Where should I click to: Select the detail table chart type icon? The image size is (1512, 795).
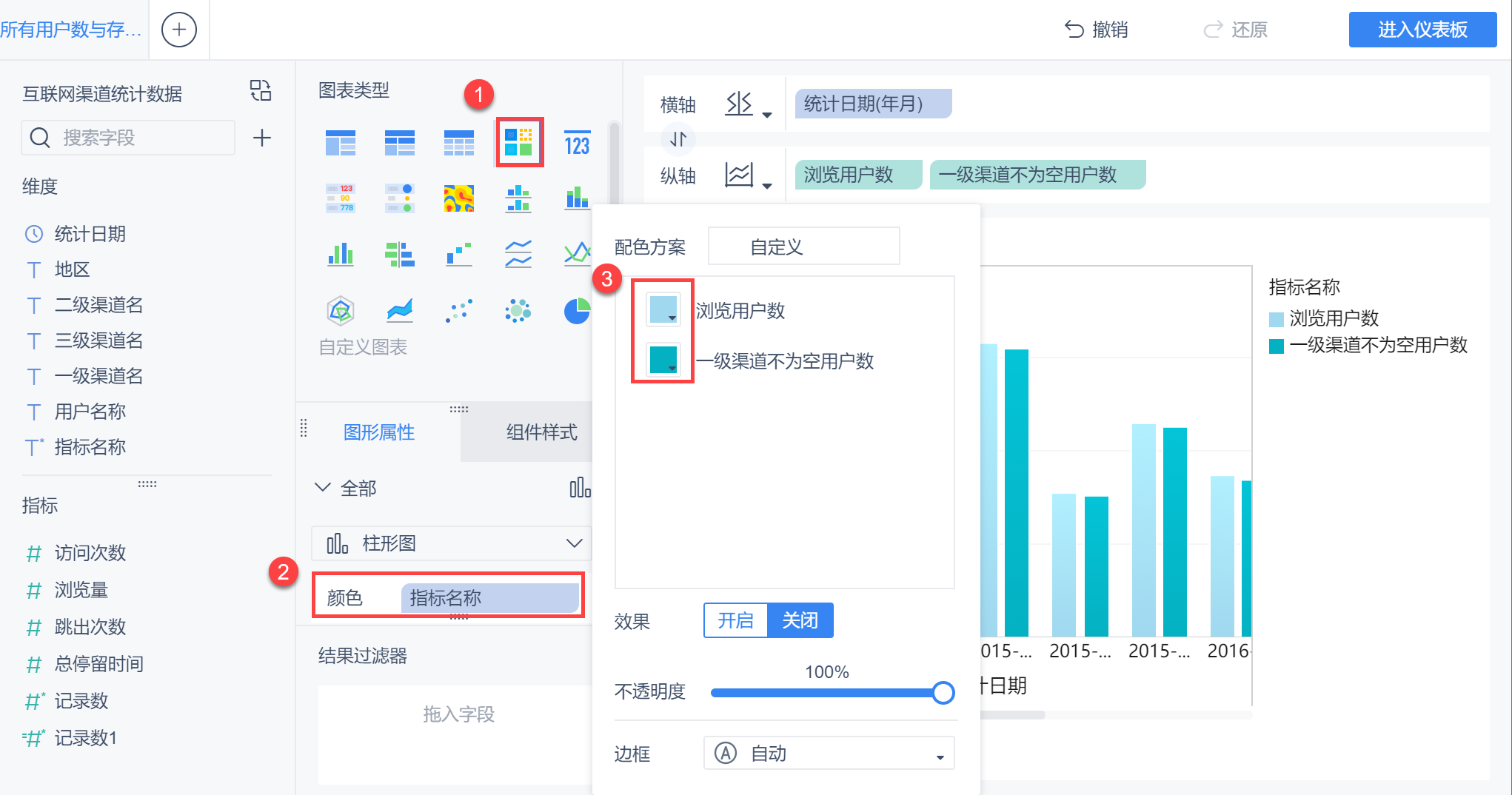point(459,142)
